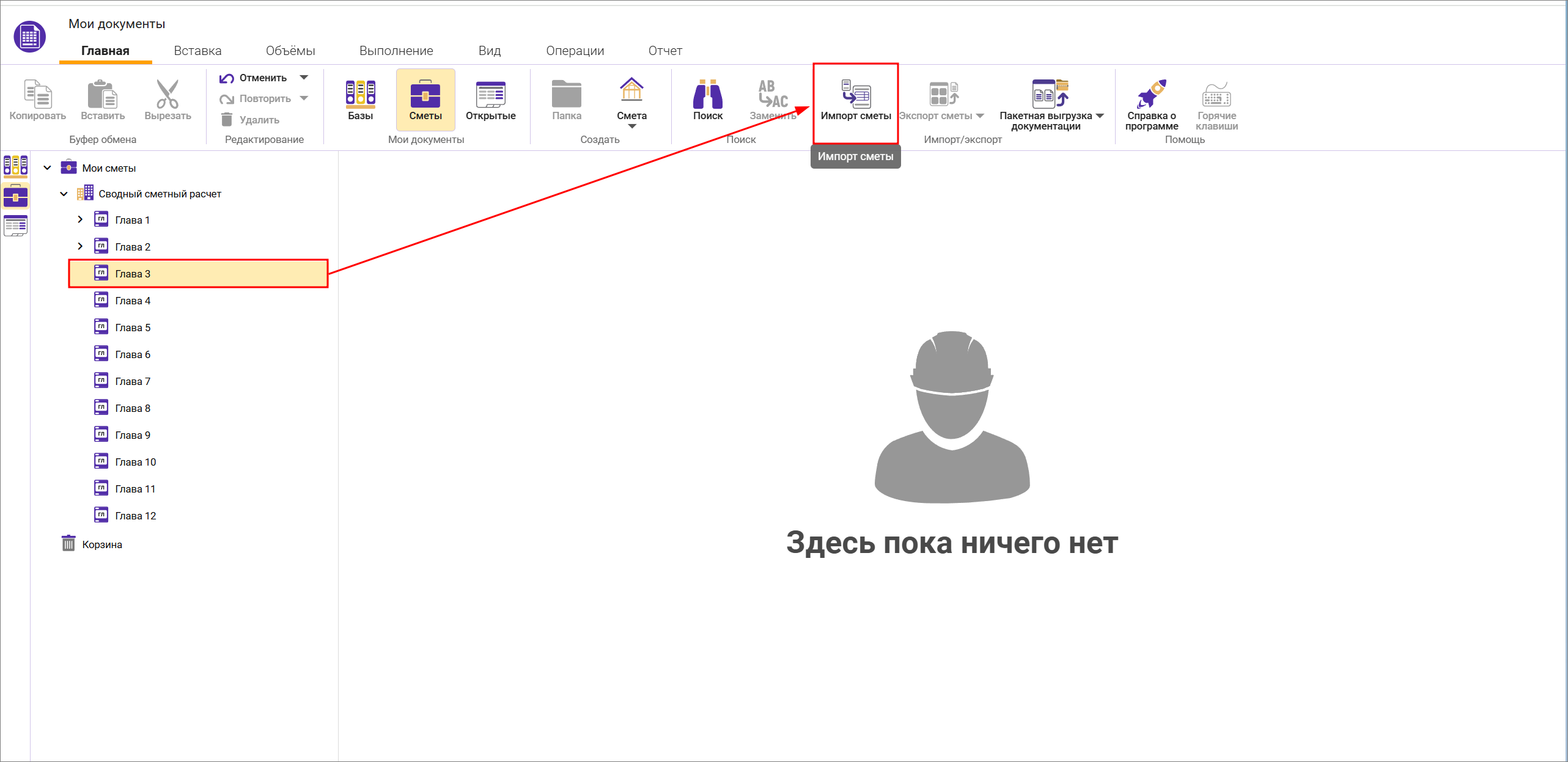Expand the Глава 1 tree node
Viewport: 1568px width, 762px height.
(80, 219)
